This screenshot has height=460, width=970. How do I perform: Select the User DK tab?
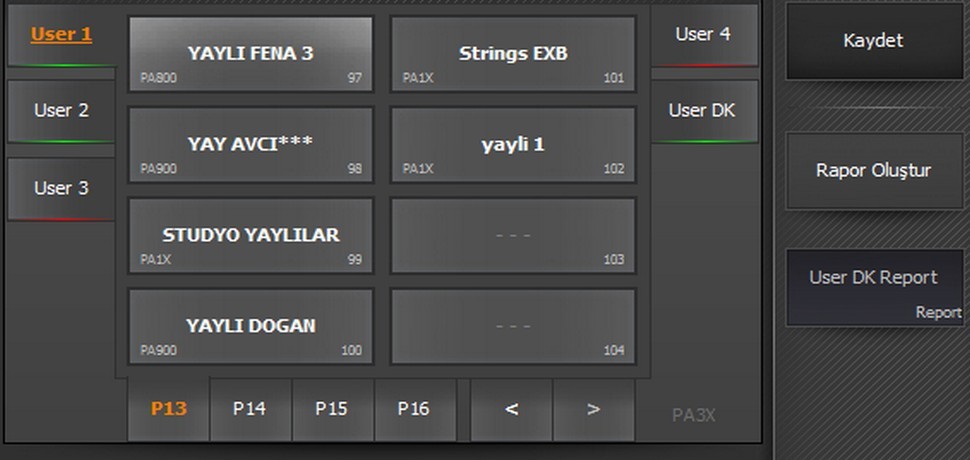pos(702,111)
